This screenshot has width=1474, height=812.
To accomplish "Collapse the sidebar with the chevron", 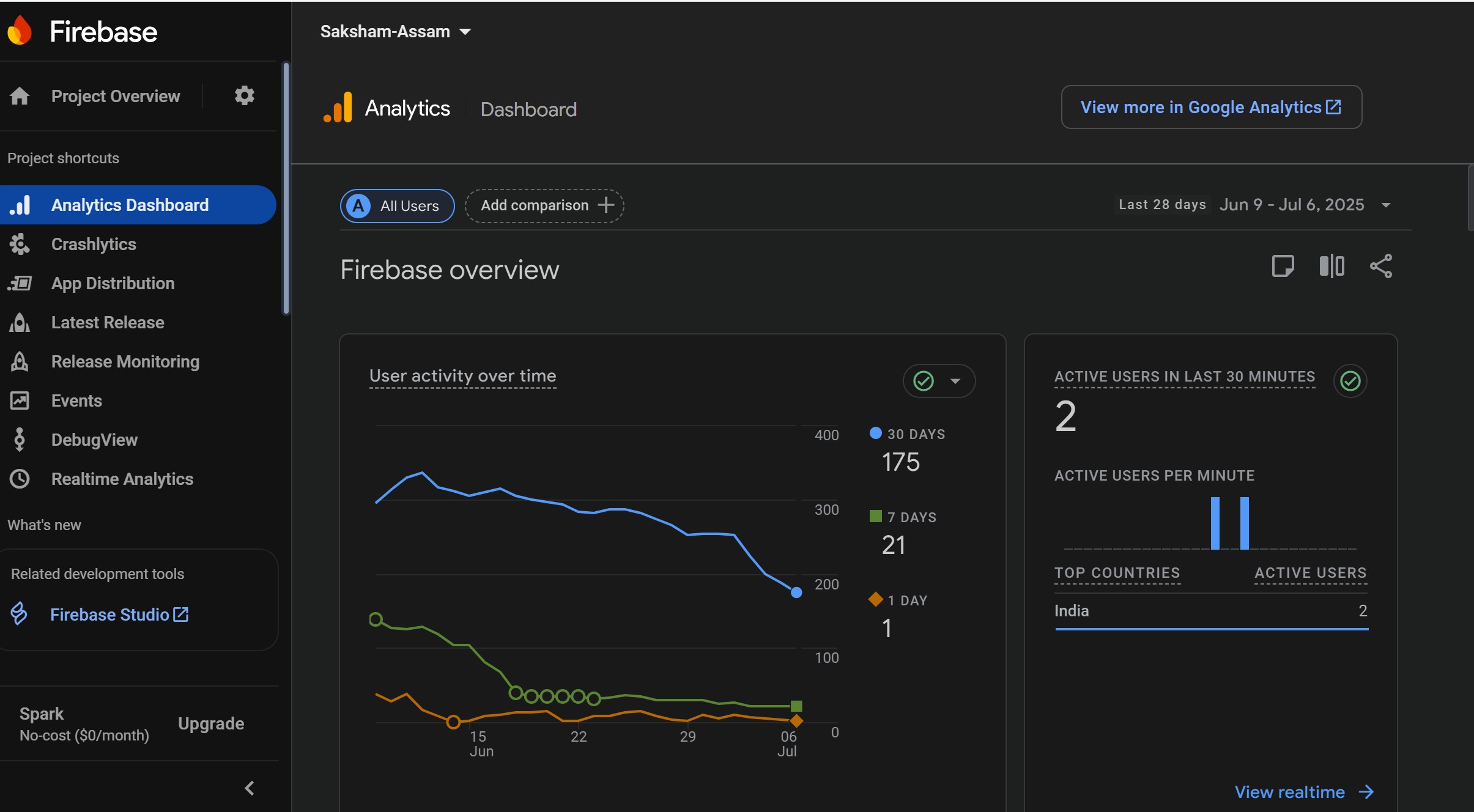I will click(x=249, y=788).
